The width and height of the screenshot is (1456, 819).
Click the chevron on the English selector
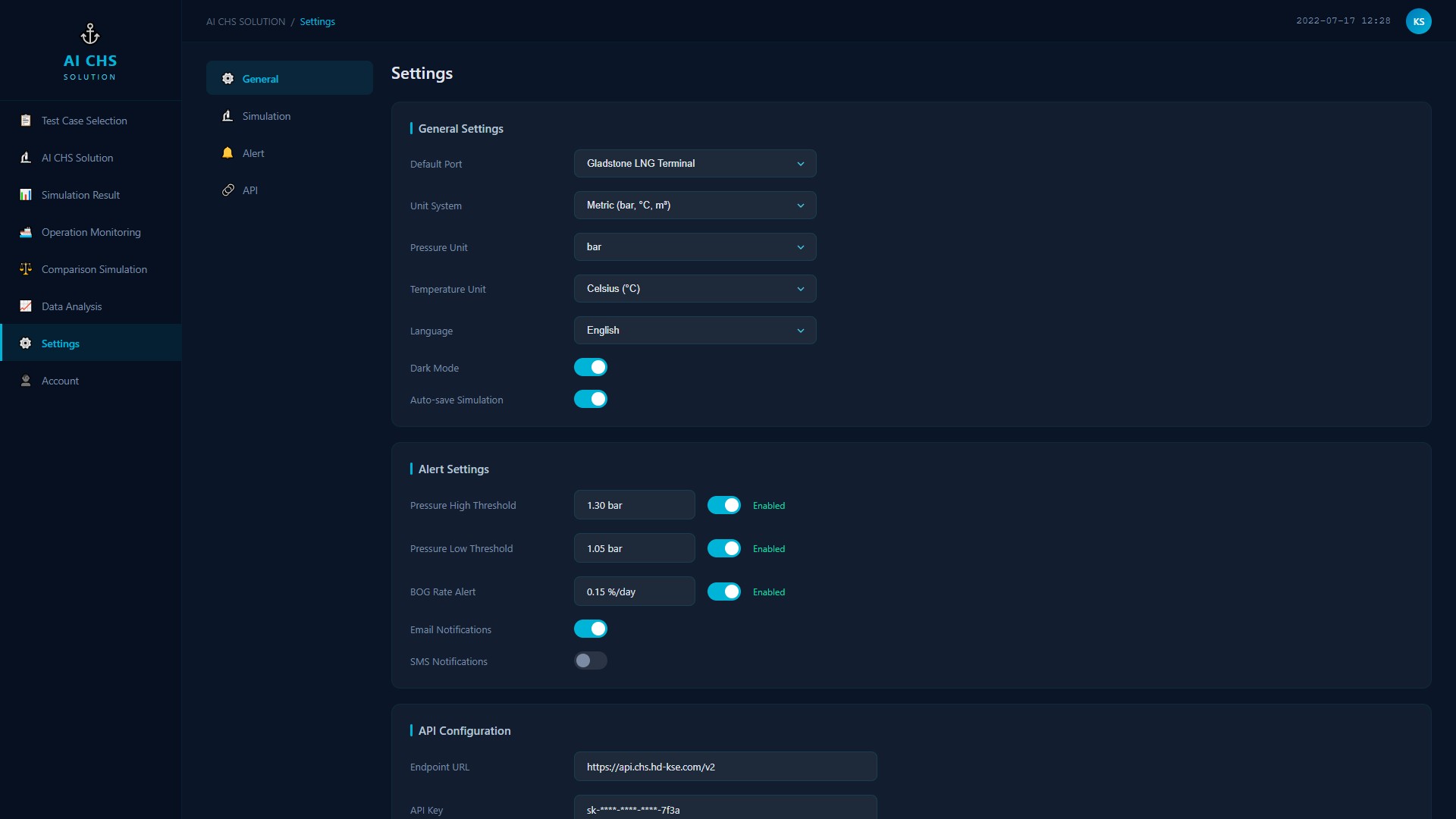pos(800,331)
